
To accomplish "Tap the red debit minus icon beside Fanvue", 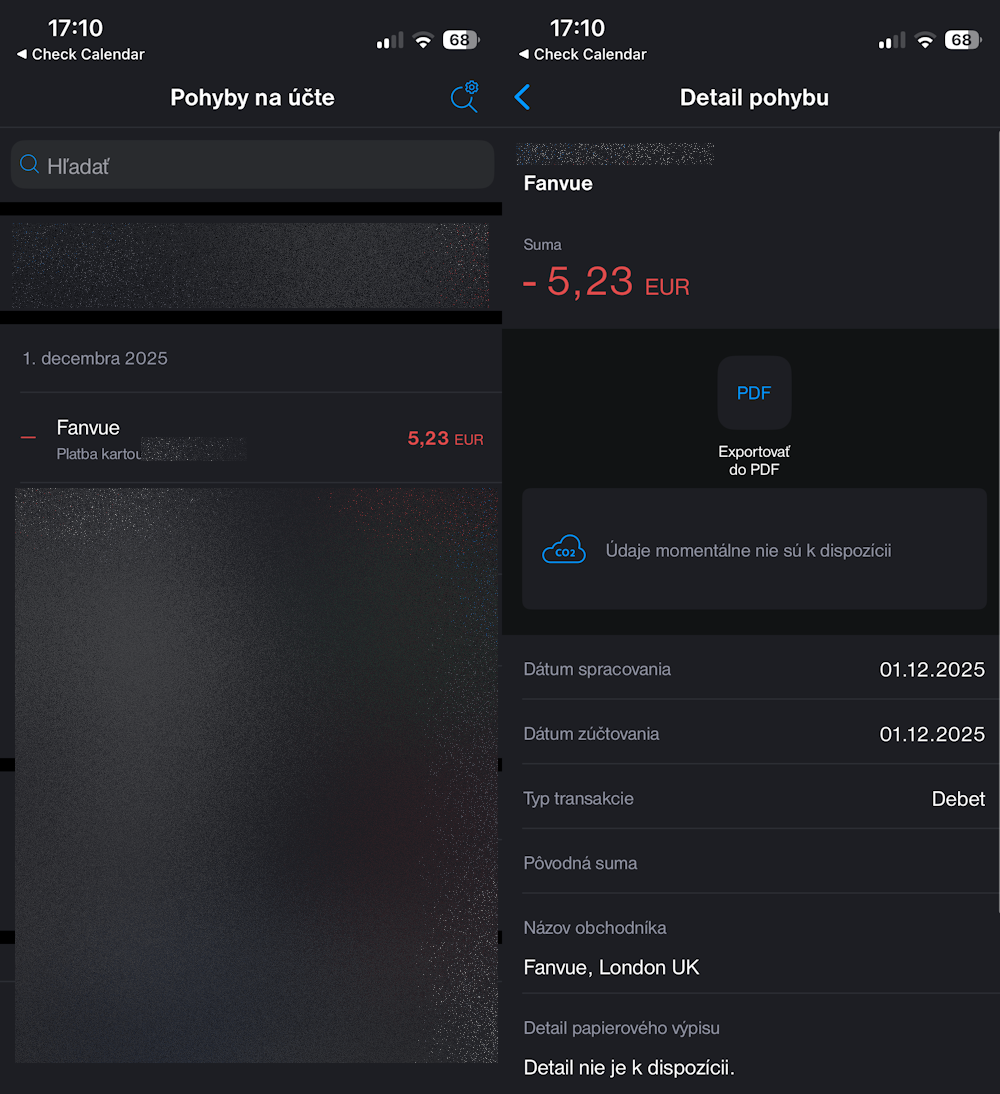I will point(27,435).
